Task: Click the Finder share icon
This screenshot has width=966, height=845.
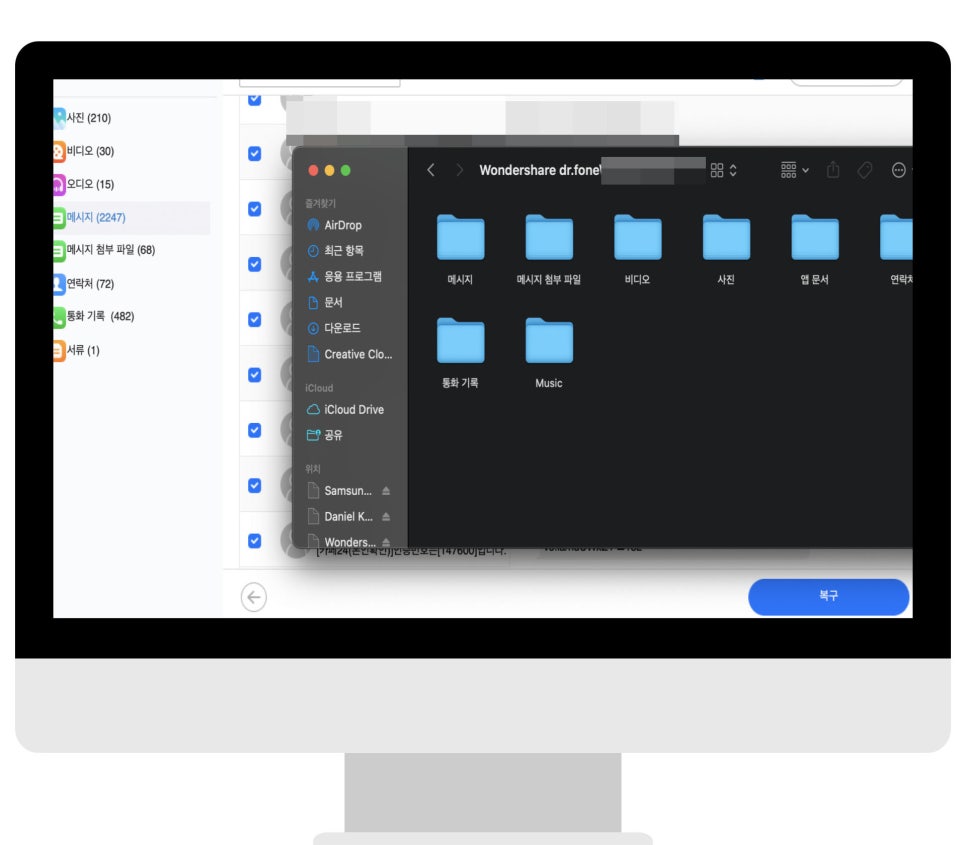Action: click(x=833, y=169)
